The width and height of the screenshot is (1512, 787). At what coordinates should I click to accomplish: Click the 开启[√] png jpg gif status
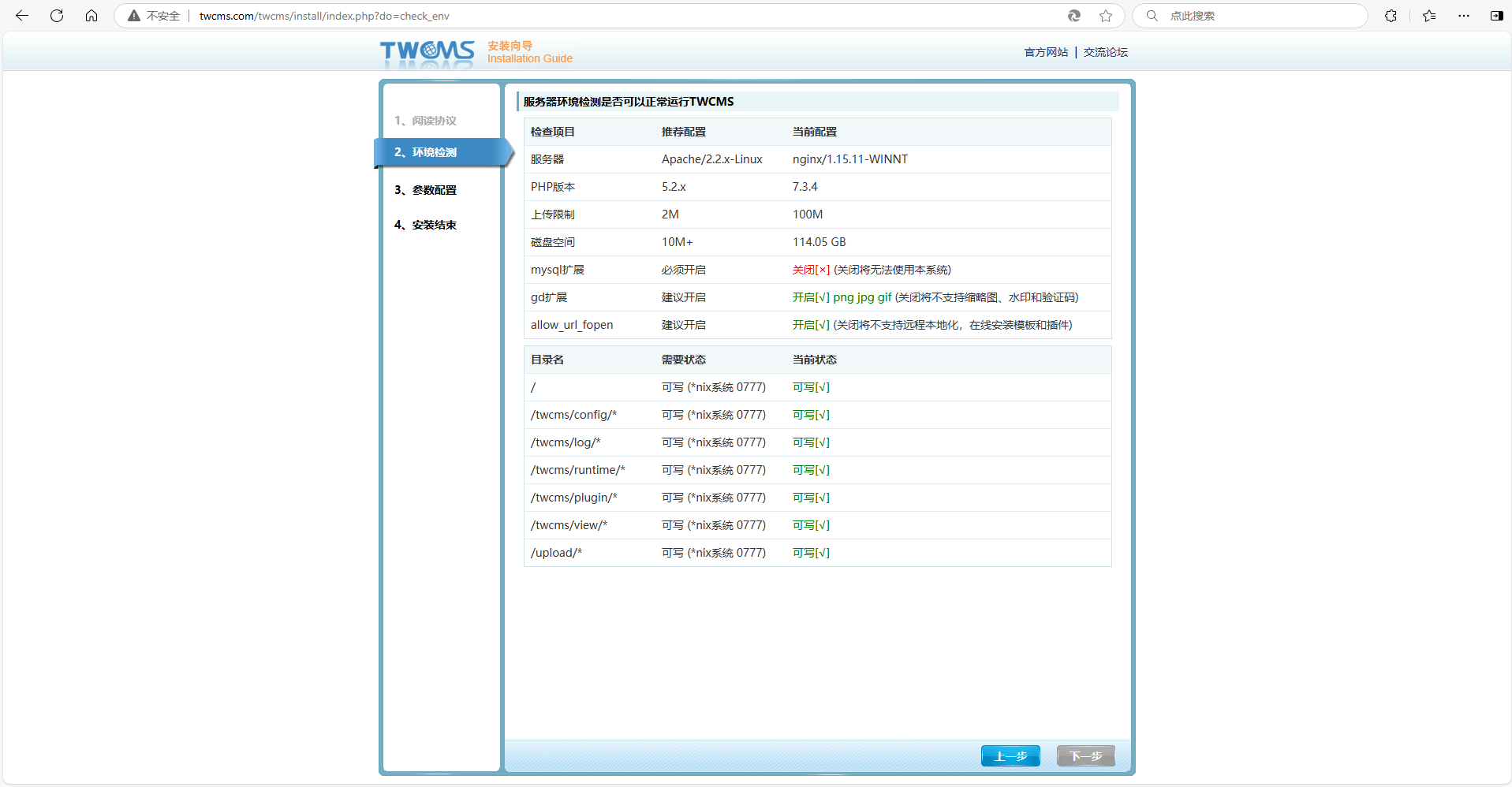(x=842, y=297)
